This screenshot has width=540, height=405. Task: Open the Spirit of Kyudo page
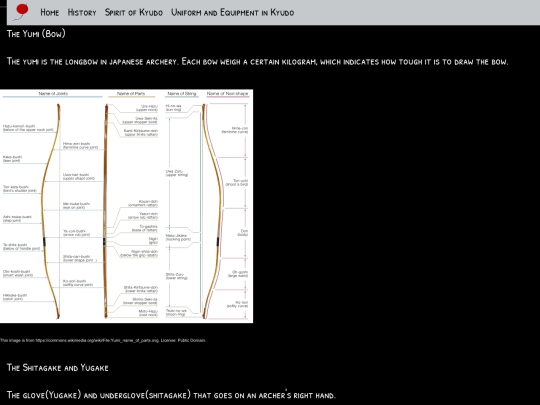(134, 13)
